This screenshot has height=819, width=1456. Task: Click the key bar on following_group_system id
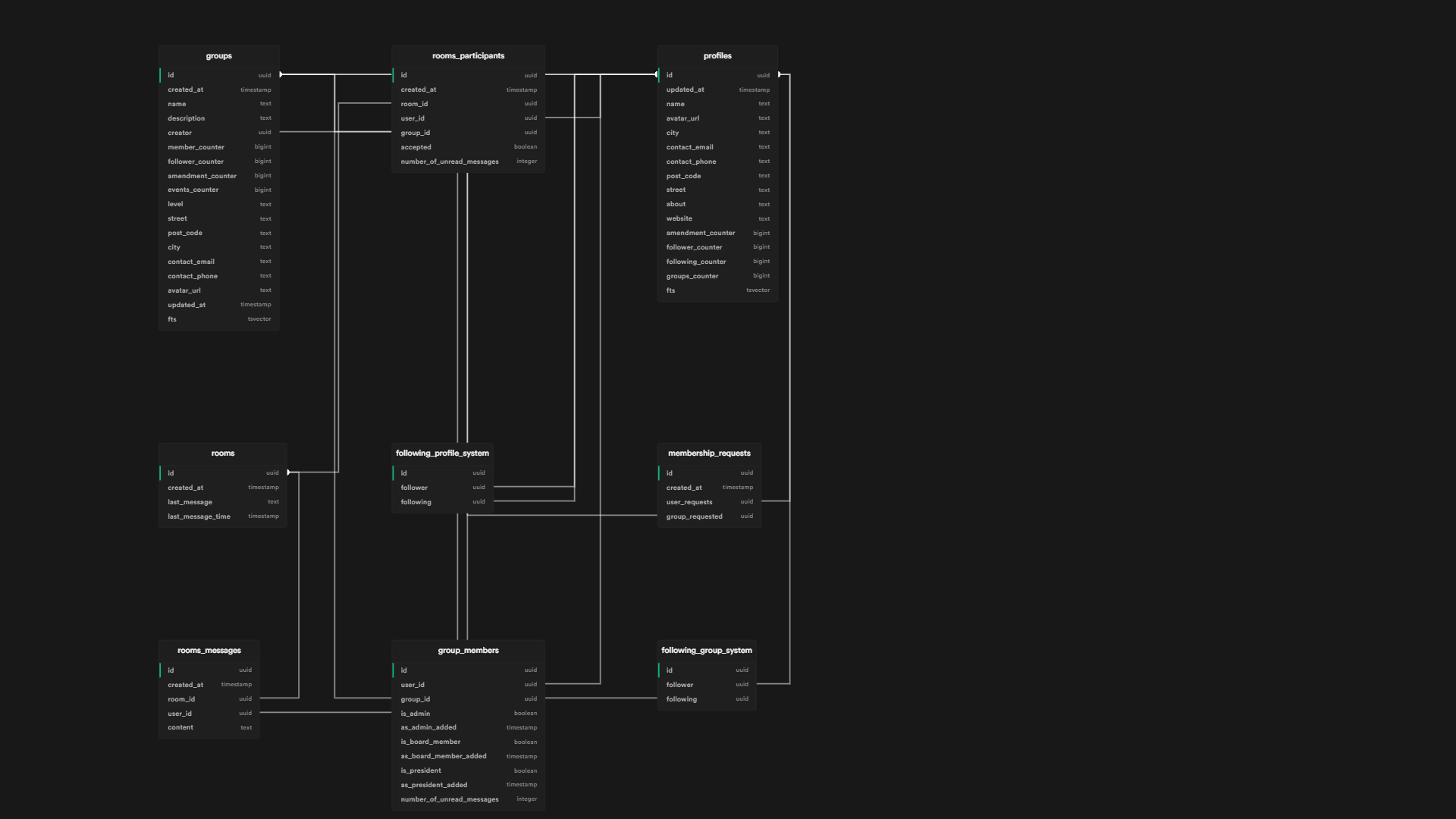tap(661, 670)
